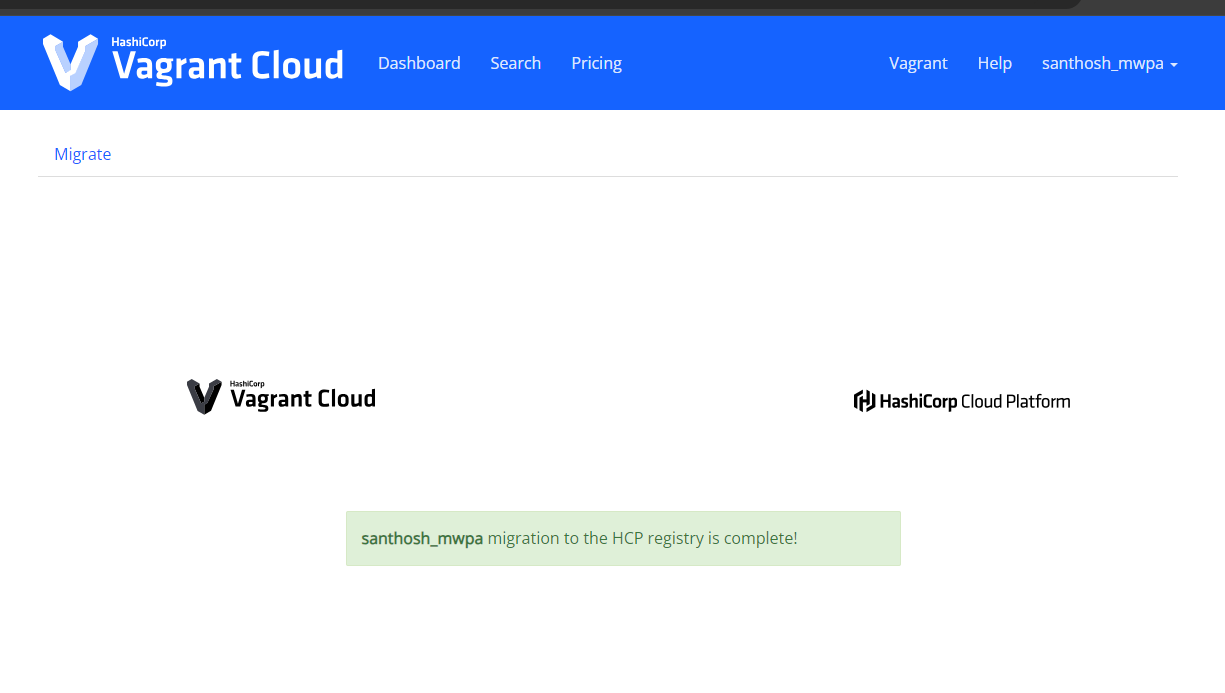Open the Pricing page
The image size is (1225, 693).
pos(596,63)
